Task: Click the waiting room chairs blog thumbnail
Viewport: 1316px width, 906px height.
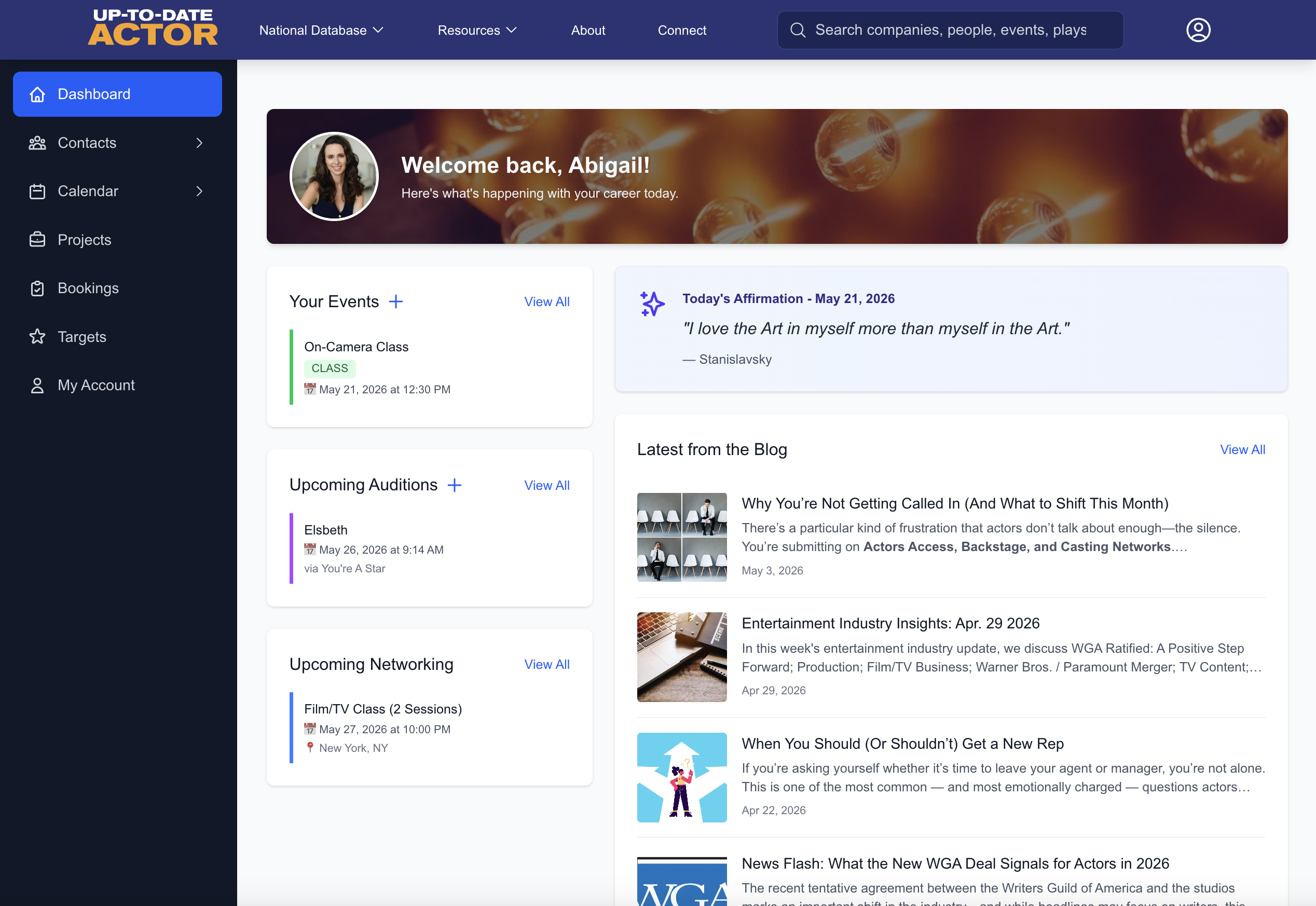Action: click(x=682, y=537)
